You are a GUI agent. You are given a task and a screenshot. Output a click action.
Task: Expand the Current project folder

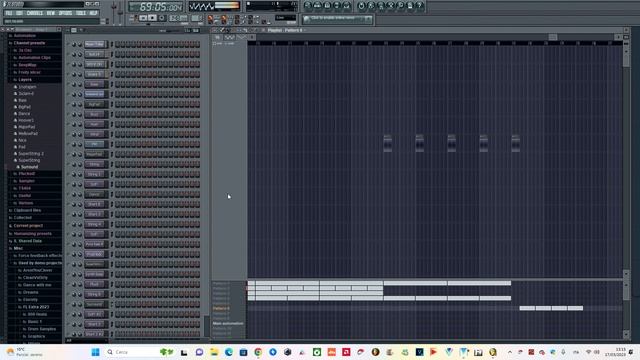tap(28, 225)
